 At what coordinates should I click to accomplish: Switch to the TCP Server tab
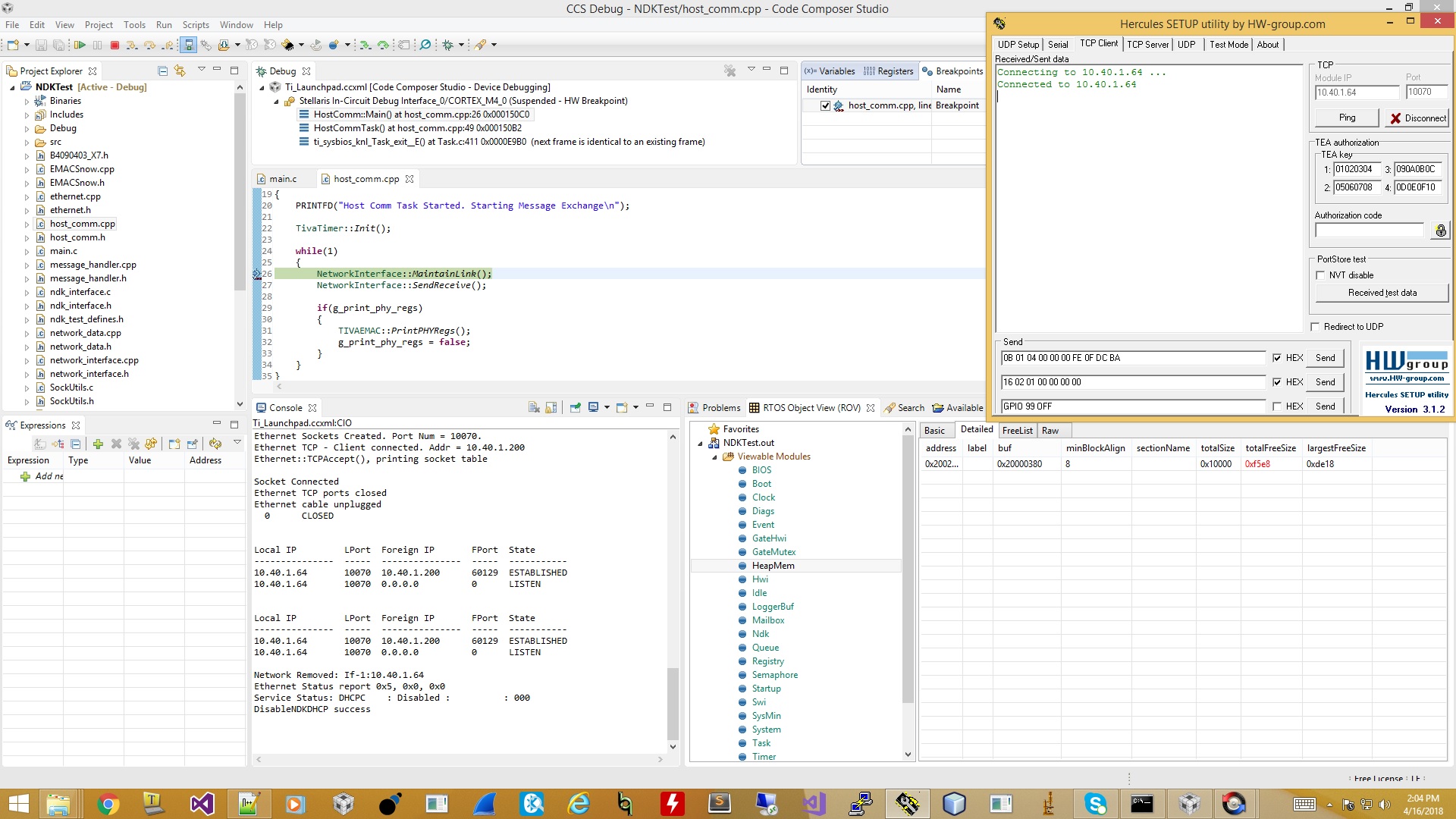click(x=1147, y=45)
